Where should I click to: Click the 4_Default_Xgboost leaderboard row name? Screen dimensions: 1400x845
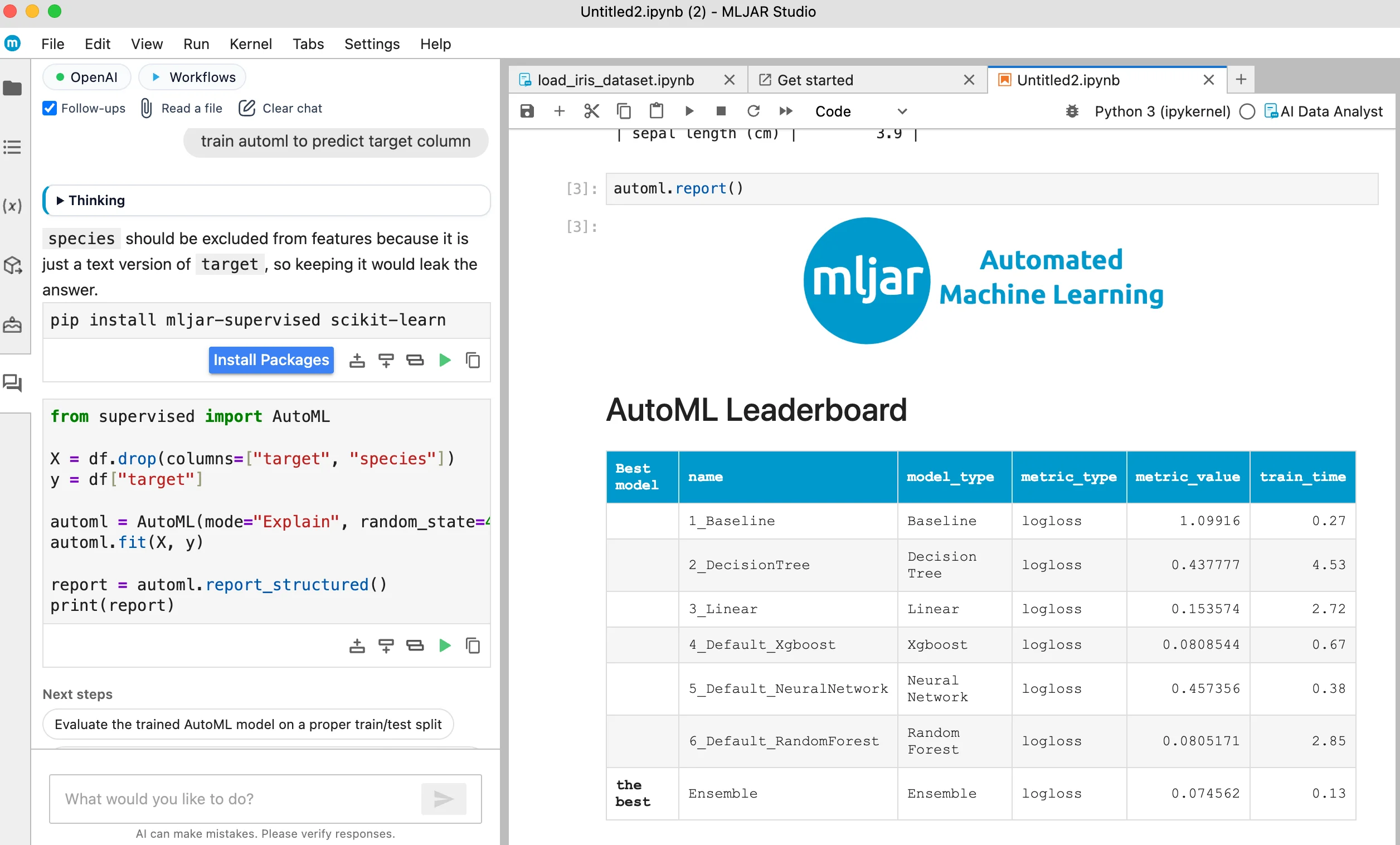(x=761, y=644)
